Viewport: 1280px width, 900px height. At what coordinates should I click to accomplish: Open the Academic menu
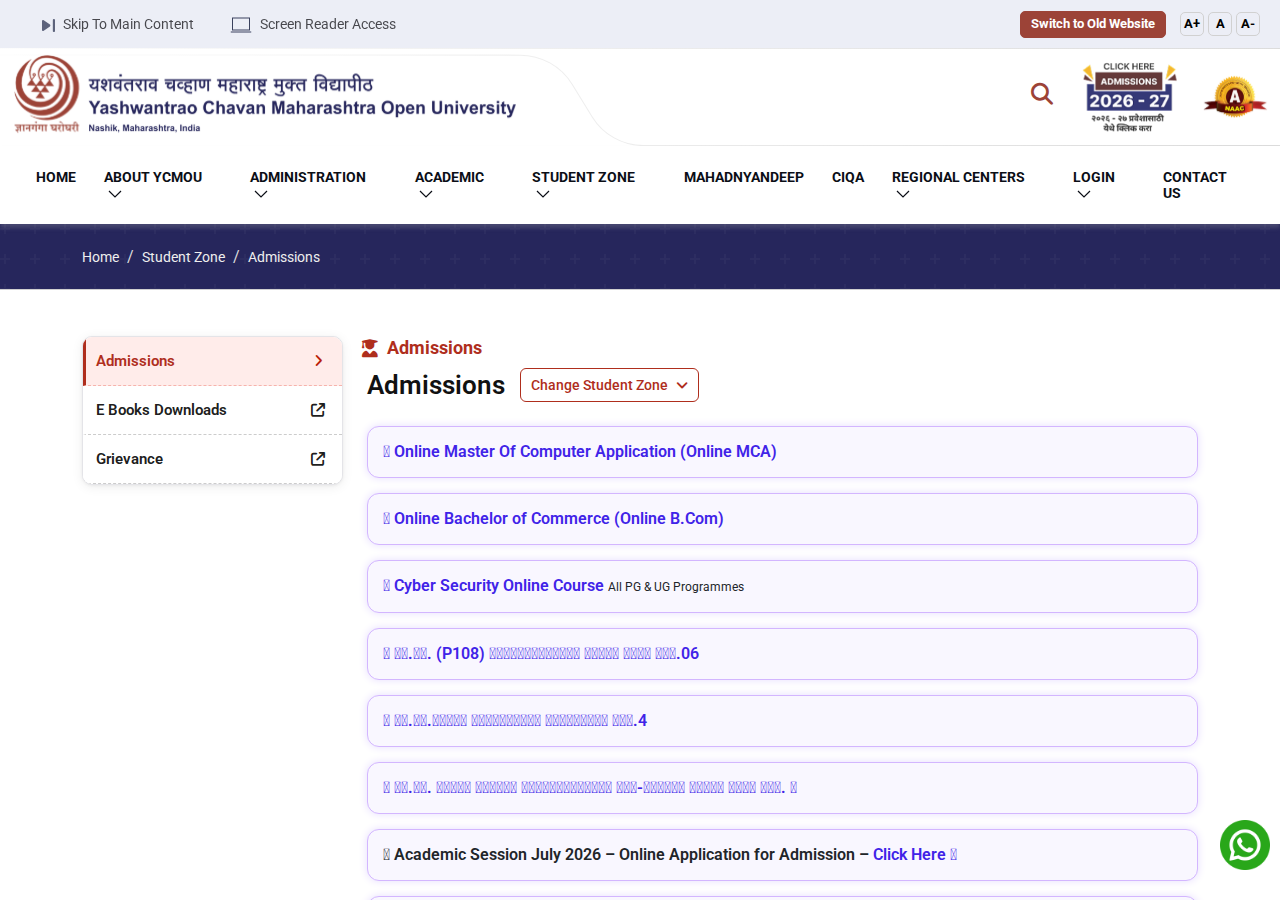pos(449,177)
